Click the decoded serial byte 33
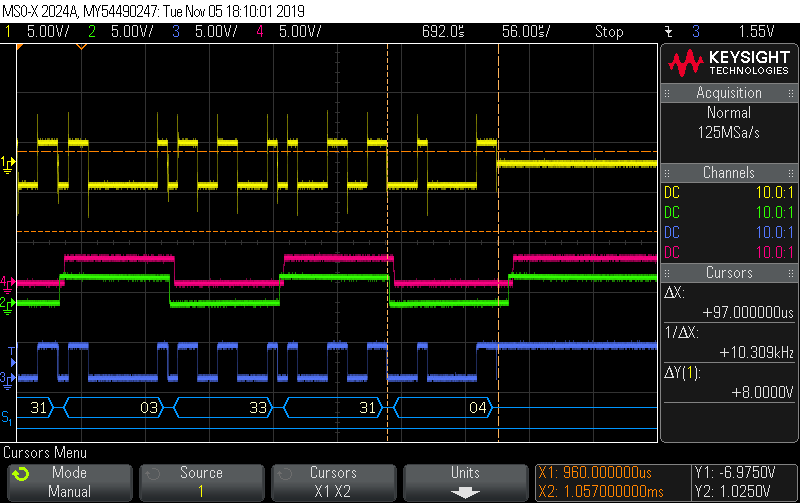 click(x=258, y=408)
